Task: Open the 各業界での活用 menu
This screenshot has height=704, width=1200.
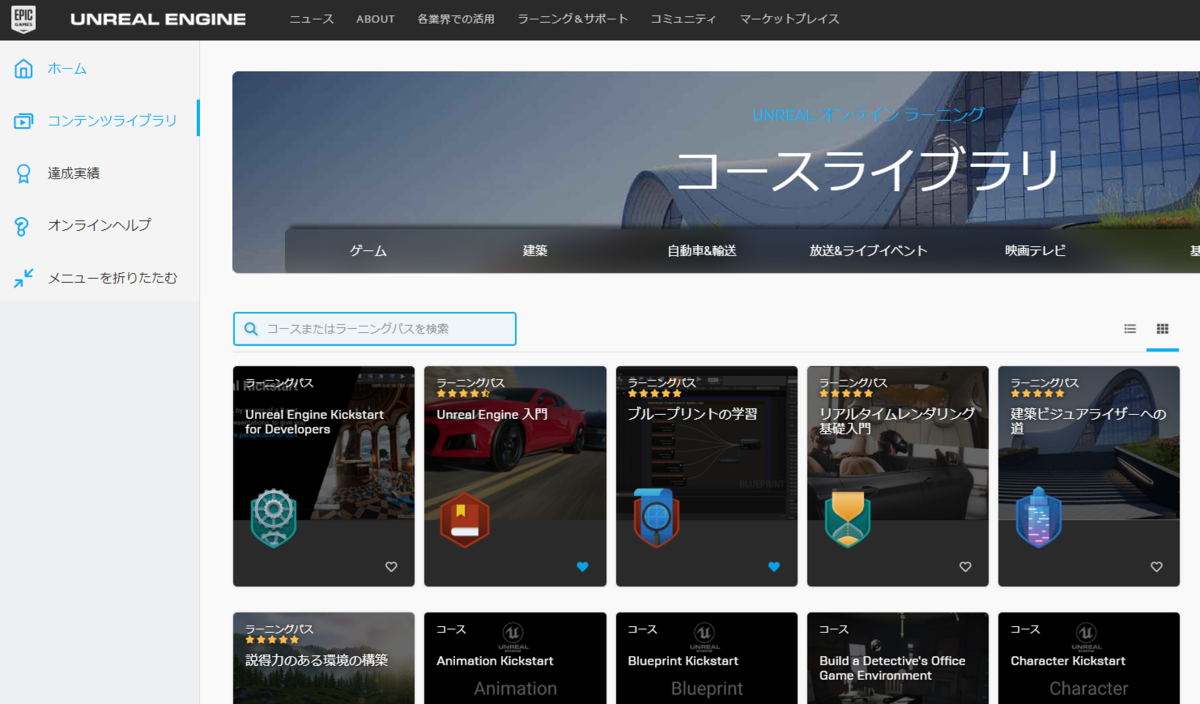Action: point(456,19)
